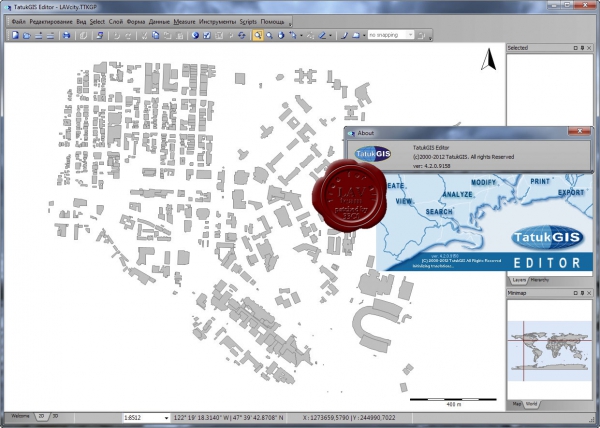Switch to the 2D view tab

41,416
